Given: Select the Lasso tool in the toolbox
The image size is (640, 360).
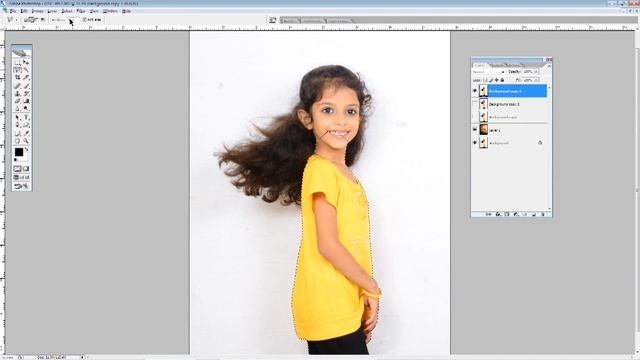Looking at the screenshot, I should 18,70.
